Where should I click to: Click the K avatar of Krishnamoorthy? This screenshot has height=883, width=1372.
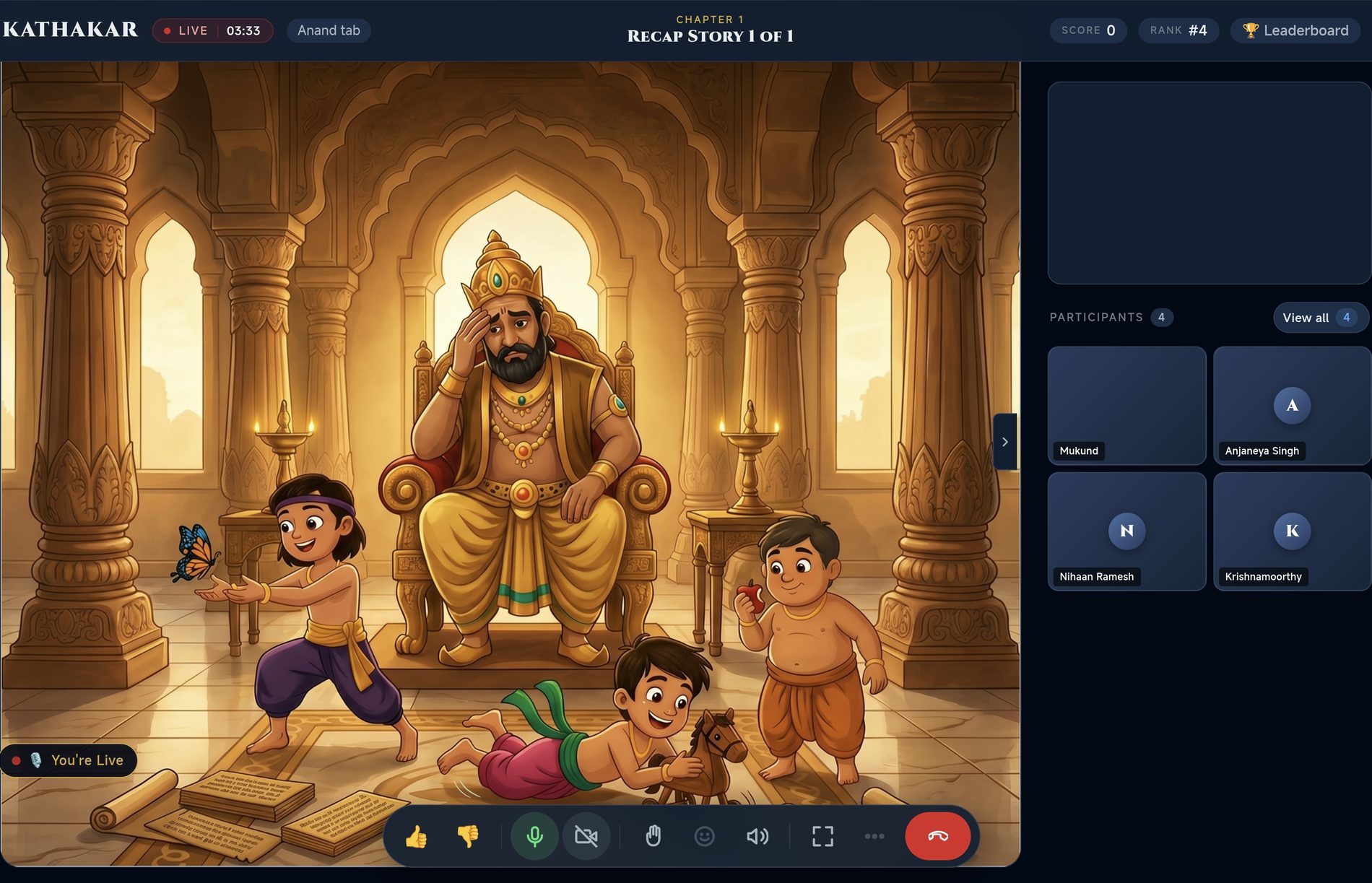coord(1292,531)
